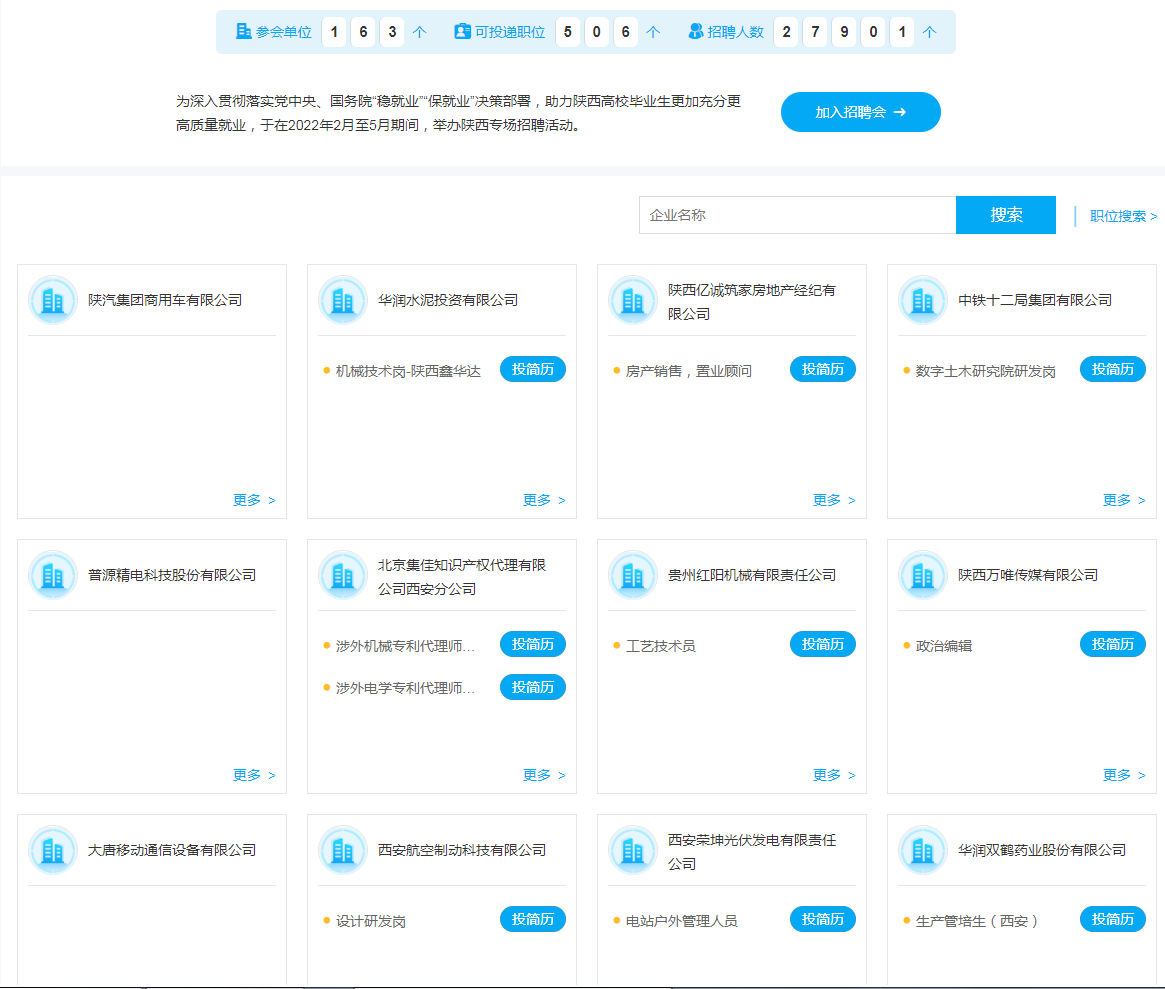Click 陕汽集团商用车有限公司 company logo icon
This screenshot has height=989, width=1165.
coord(53,300)
